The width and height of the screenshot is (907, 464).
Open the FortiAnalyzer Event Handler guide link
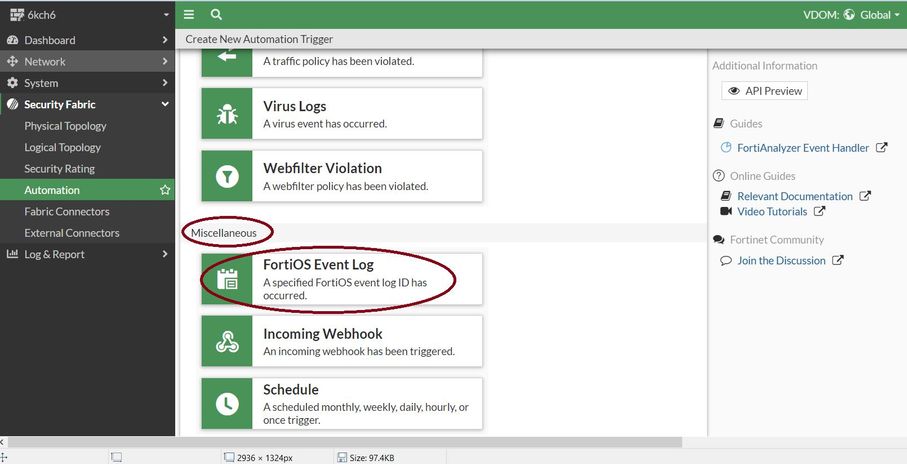pyautogui.click(x=803, y=148)
